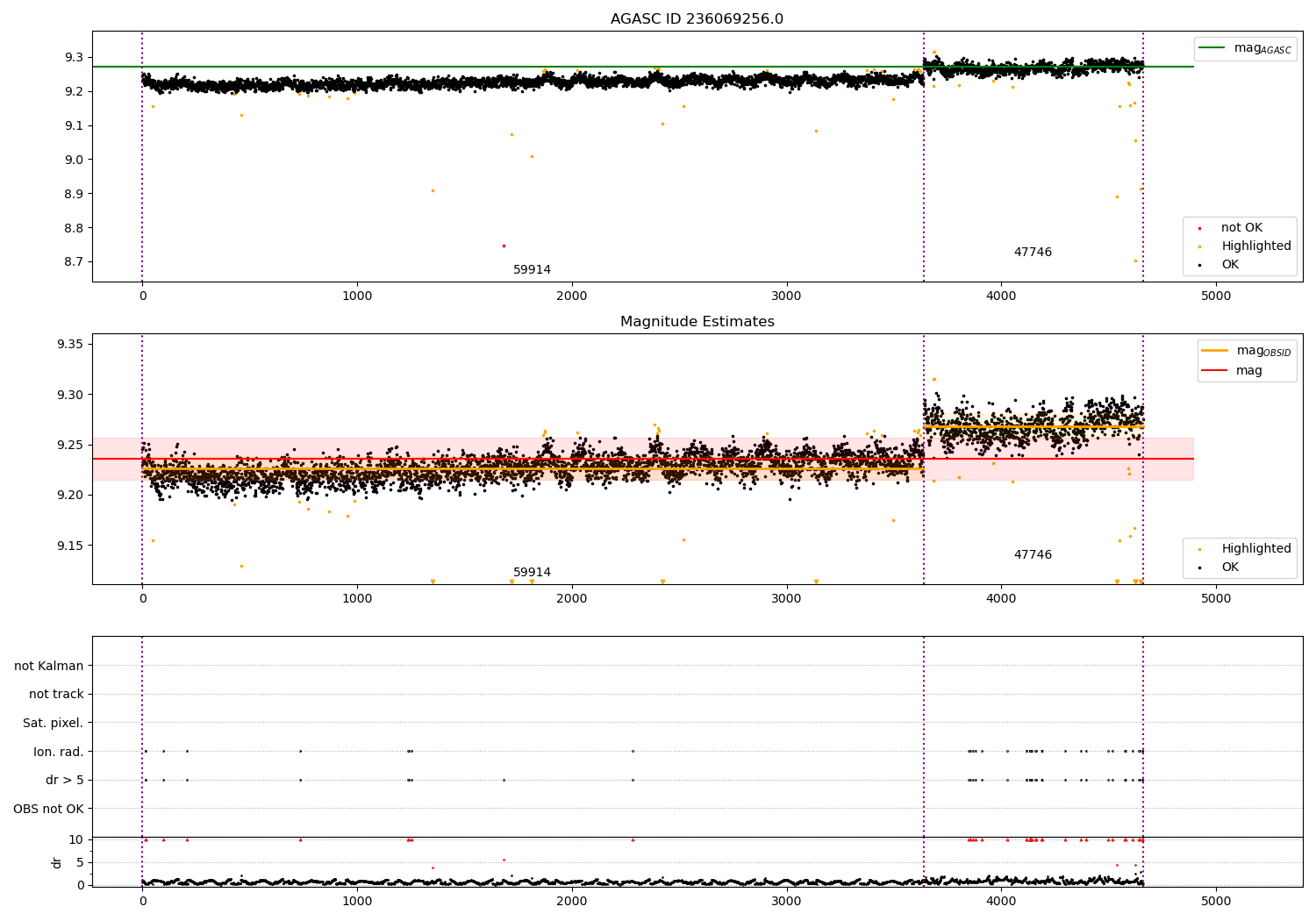Viewport: 1316px width, 921px height.
Task: Click Highlighted in the Magnitude Estimates legend
Action: pos(1256,549)
